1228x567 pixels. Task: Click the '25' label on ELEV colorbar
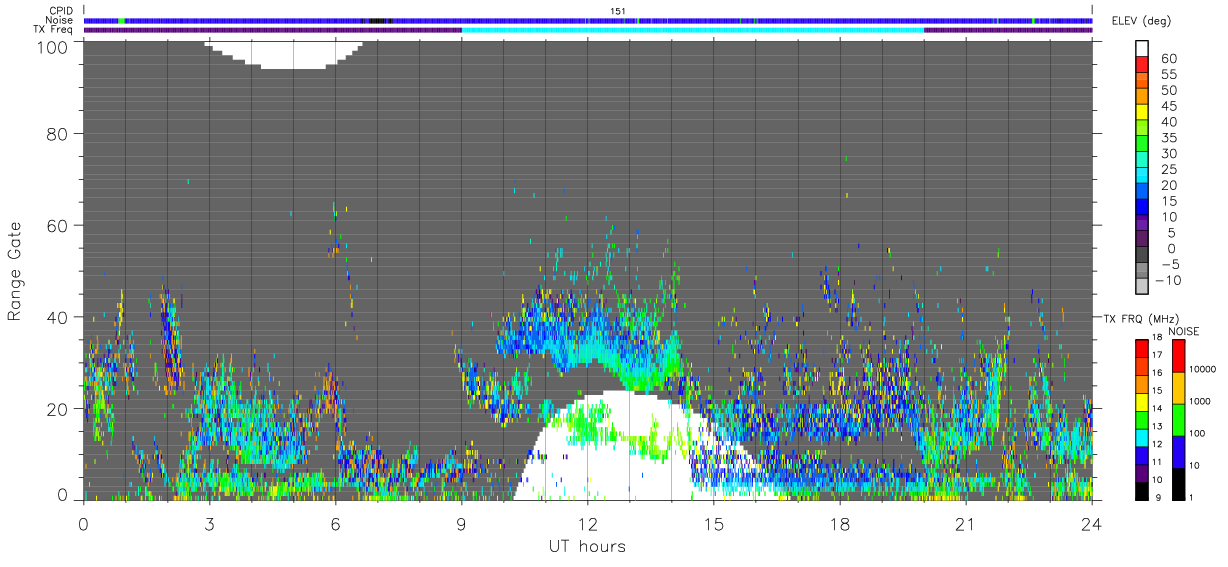tap(1170, 170)
